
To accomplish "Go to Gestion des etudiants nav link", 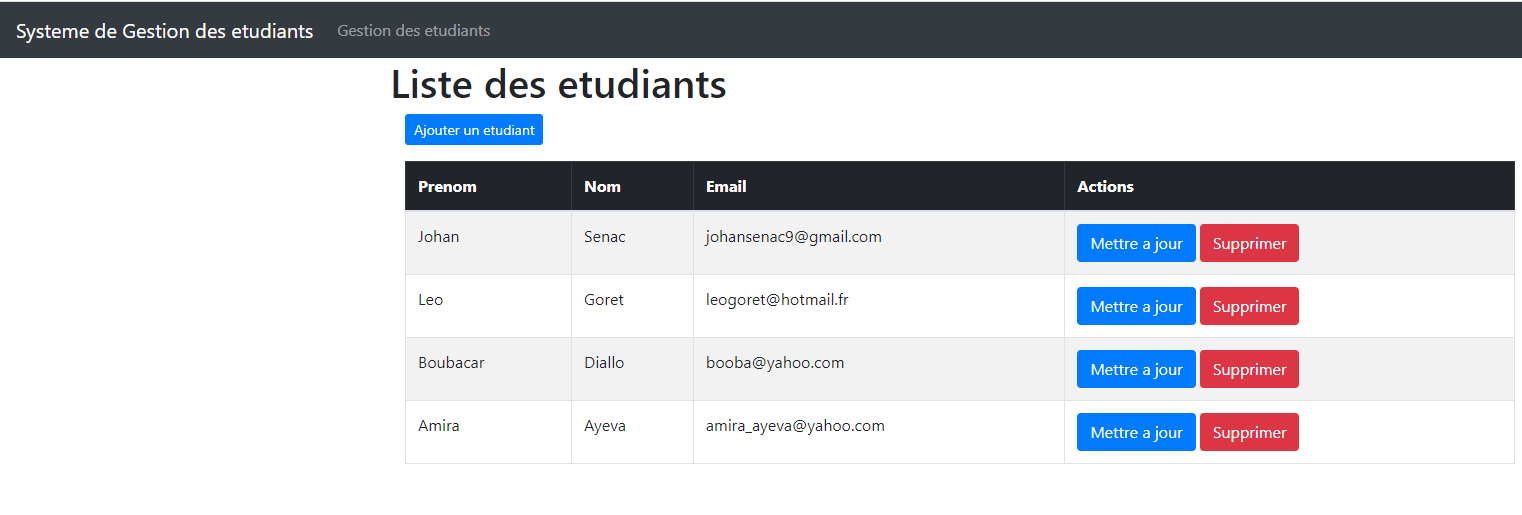I will click(413, 31).
